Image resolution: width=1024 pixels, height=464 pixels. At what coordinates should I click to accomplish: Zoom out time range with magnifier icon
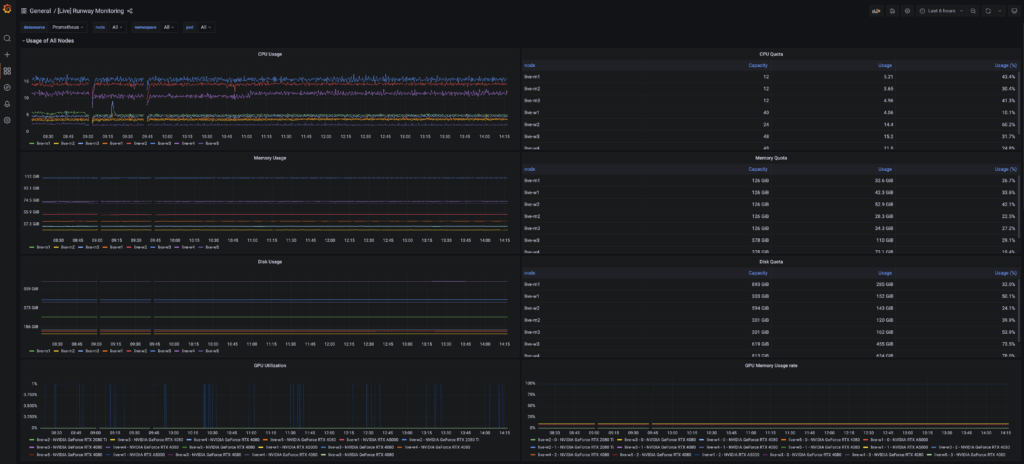pyautogui.click(x=974, y=10)
